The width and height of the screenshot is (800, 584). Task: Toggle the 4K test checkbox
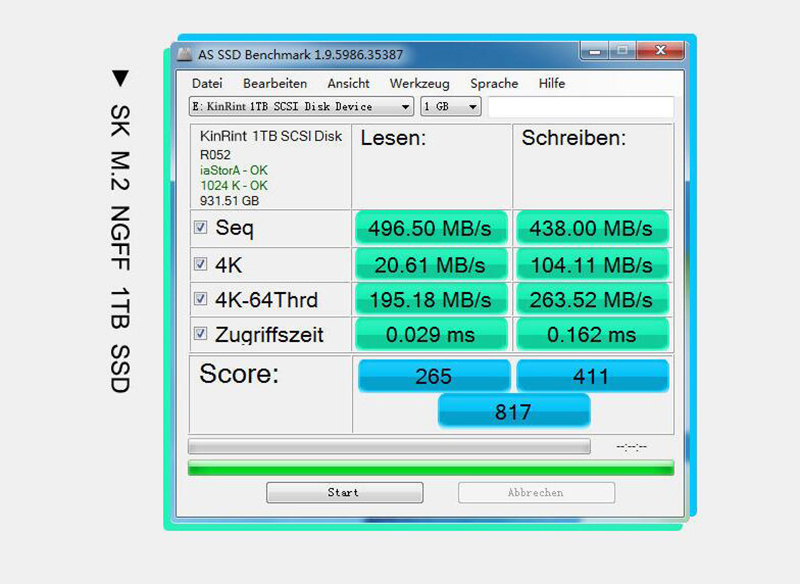pos(200,264)
